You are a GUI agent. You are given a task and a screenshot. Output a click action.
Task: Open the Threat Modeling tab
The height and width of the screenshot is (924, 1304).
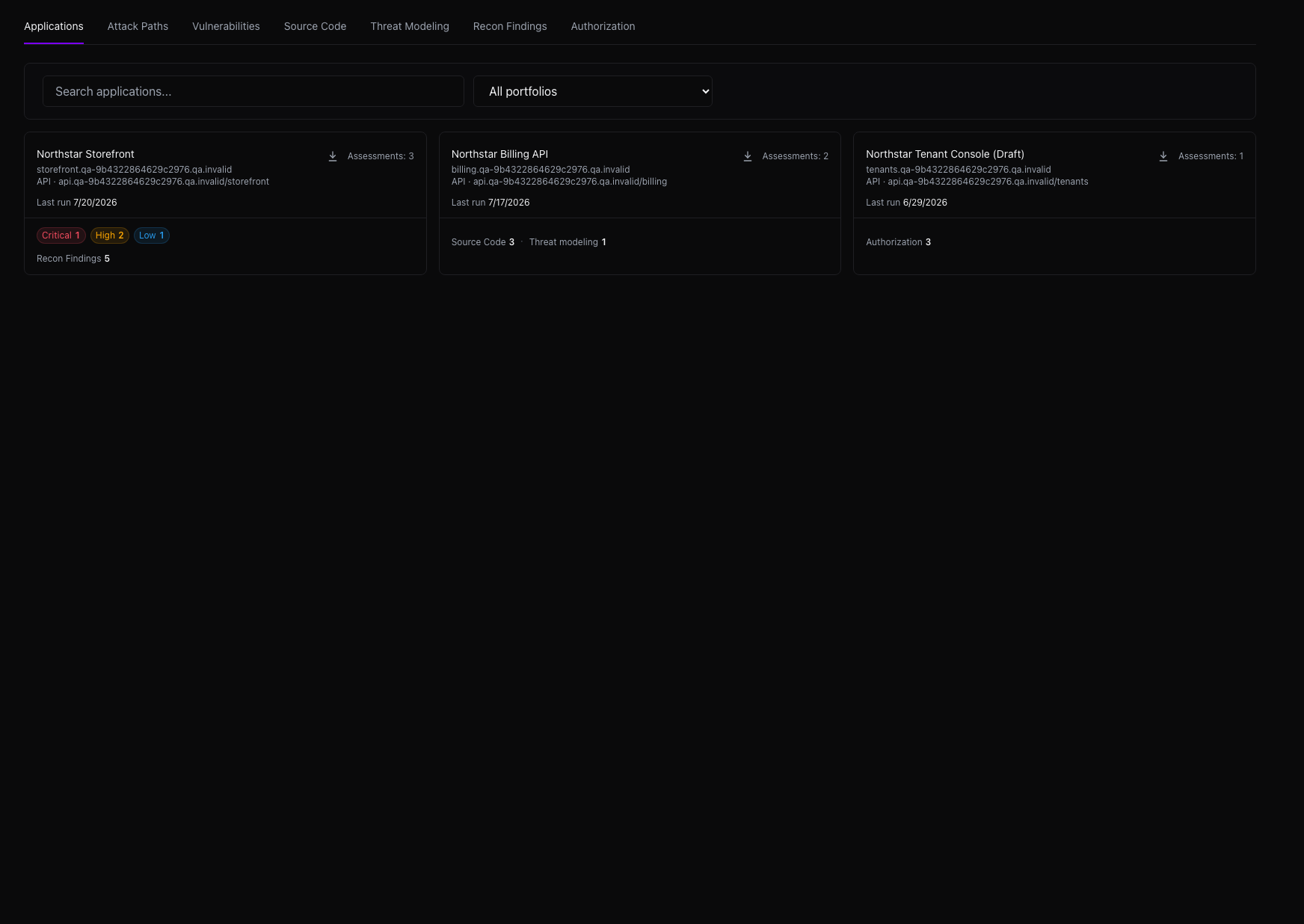[x=410, y=26]
